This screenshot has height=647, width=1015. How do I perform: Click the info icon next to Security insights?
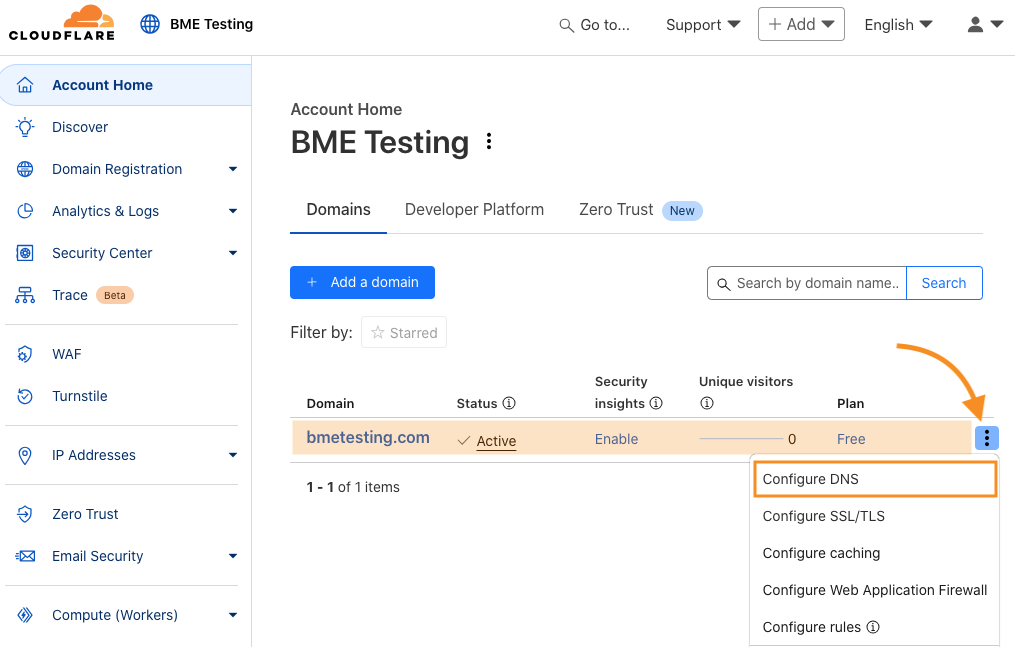[x=656, y=403]
